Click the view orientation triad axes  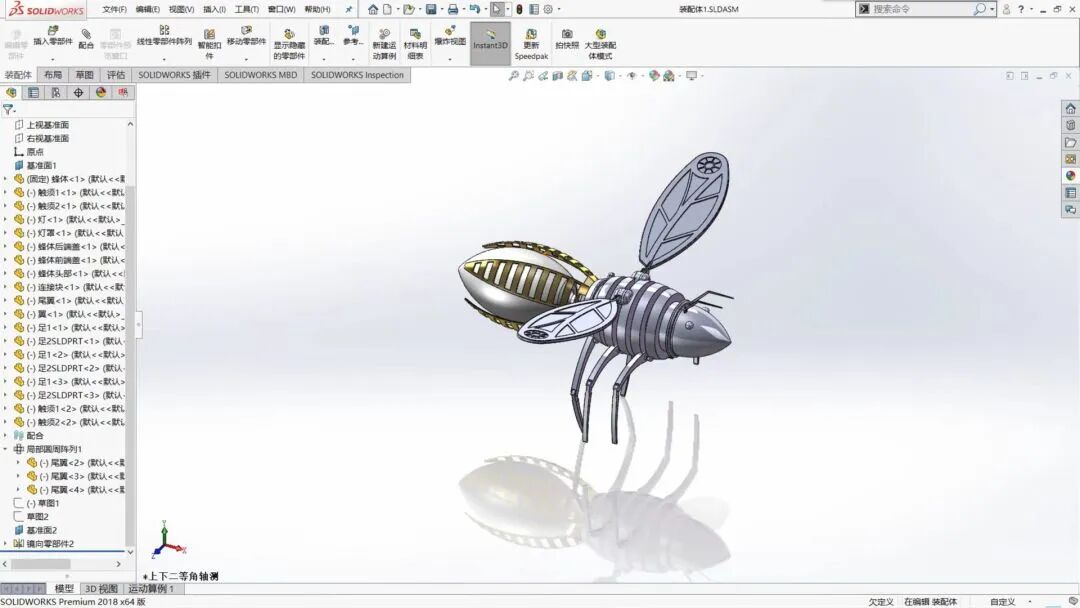[167, 540]
